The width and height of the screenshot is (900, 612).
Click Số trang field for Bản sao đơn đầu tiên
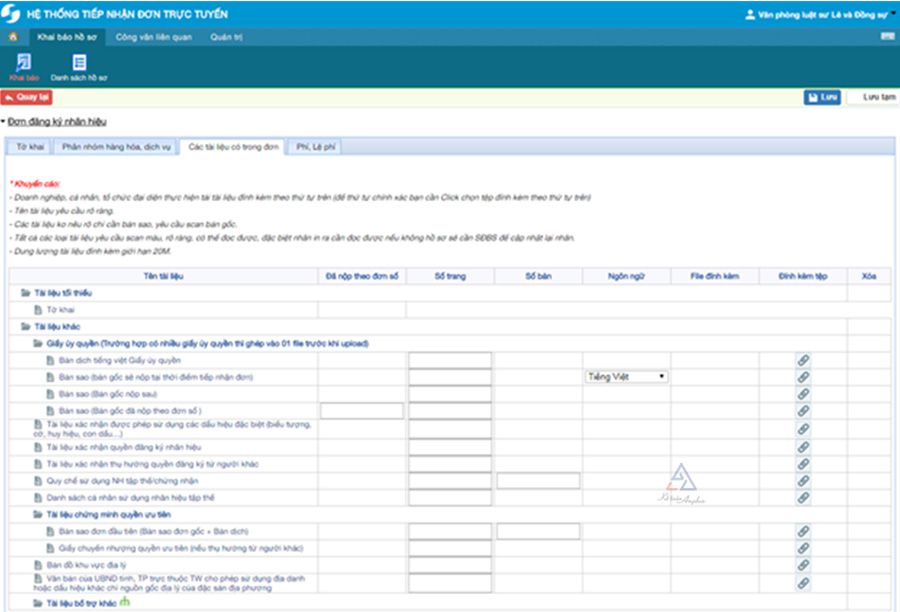(x=449, y=531)
